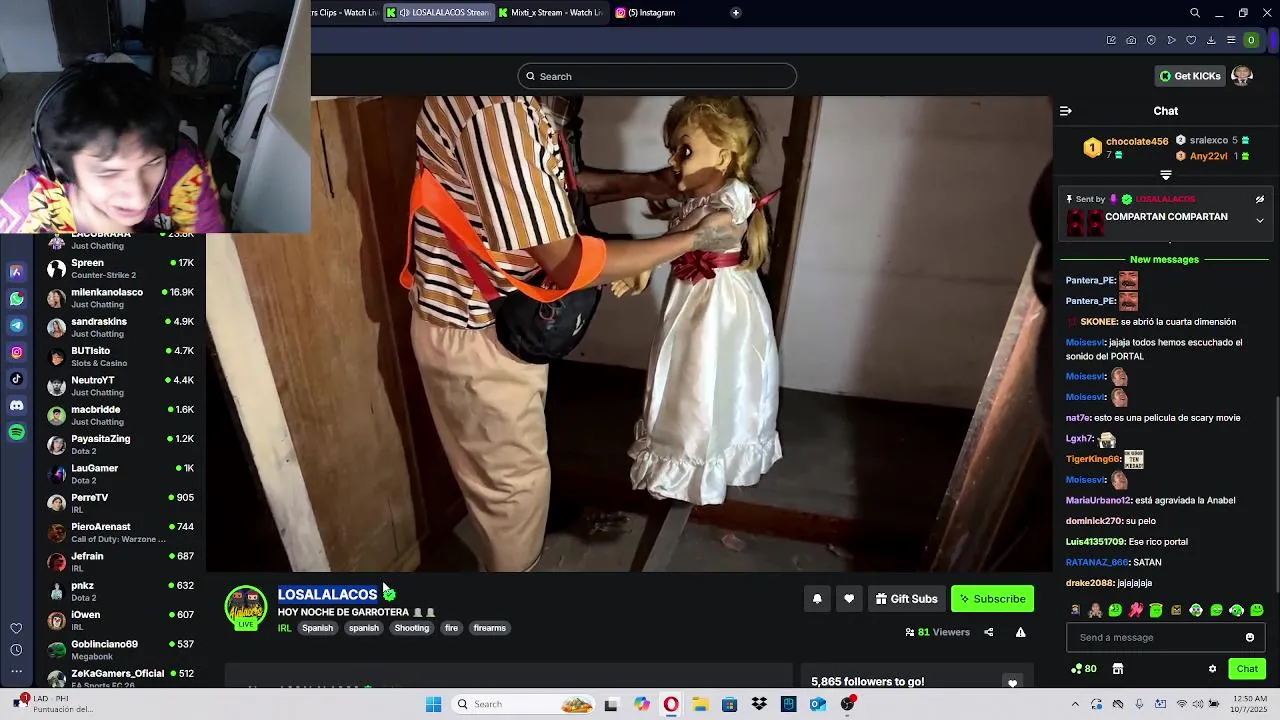The image size is (1280, 720).
Task: Click the Get KICKs button
Action: [x=1190, y=76]
